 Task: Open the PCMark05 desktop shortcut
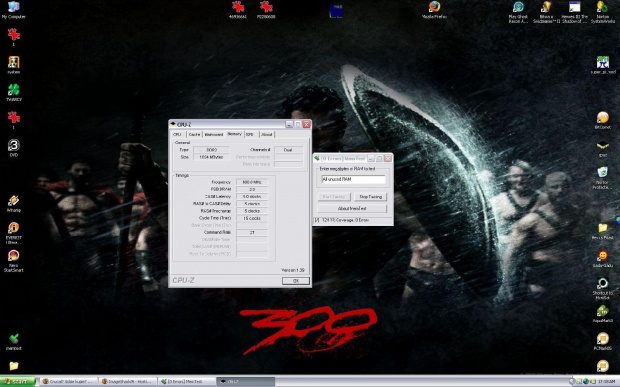click(603, 342)
